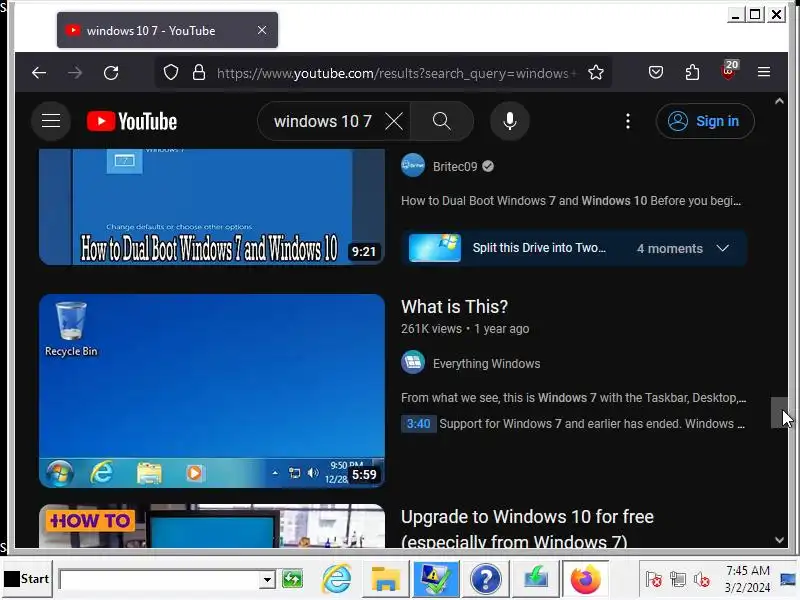
Task: Bookmark this page with the star icon
Action: point(595,72)
